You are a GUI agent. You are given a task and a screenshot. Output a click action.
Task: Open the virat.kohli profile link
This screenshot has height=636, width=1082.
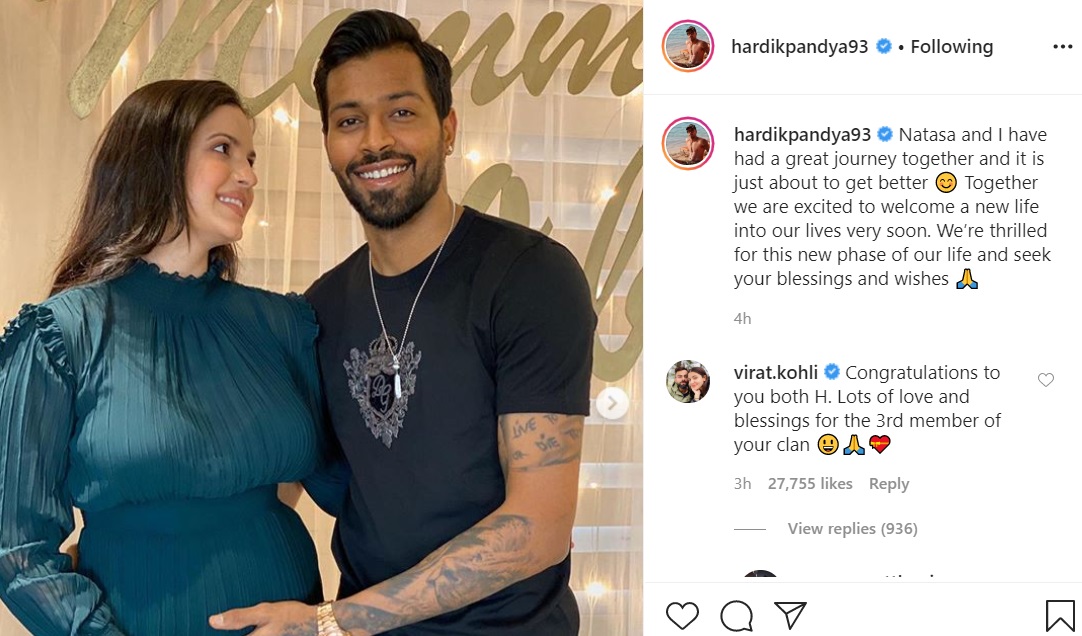(776, 372)
